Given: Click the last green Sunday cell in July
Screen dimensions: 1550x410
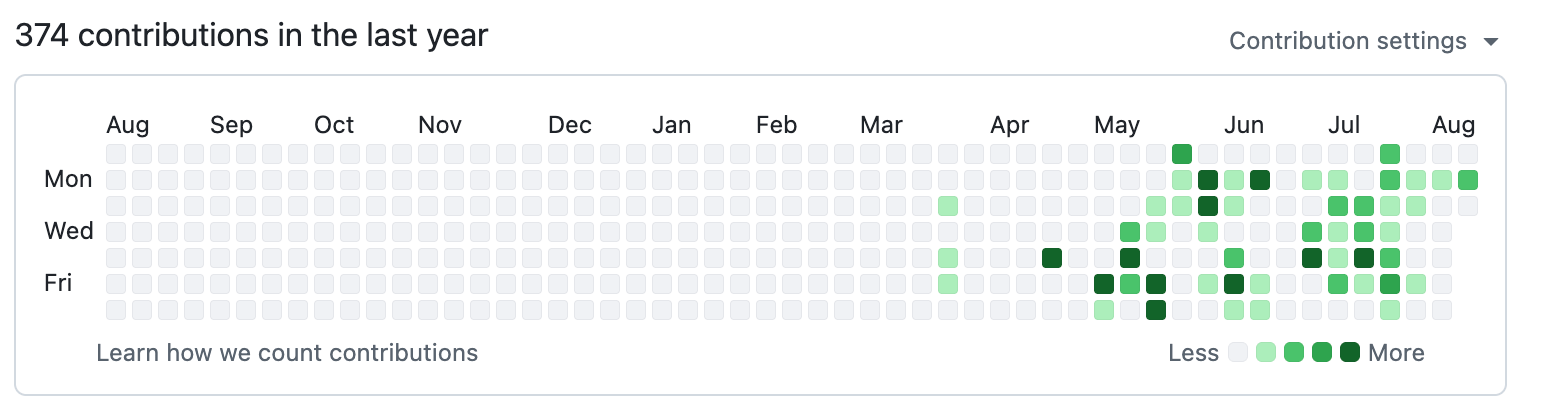Looking at the screenshot, I should (x=1390, y=154).
